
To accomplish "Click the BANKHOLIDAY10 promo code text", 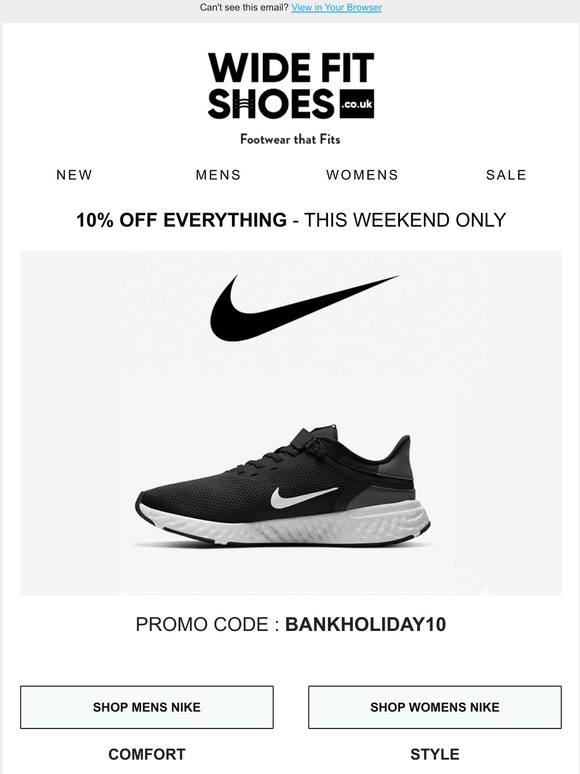I will [365, 624].
